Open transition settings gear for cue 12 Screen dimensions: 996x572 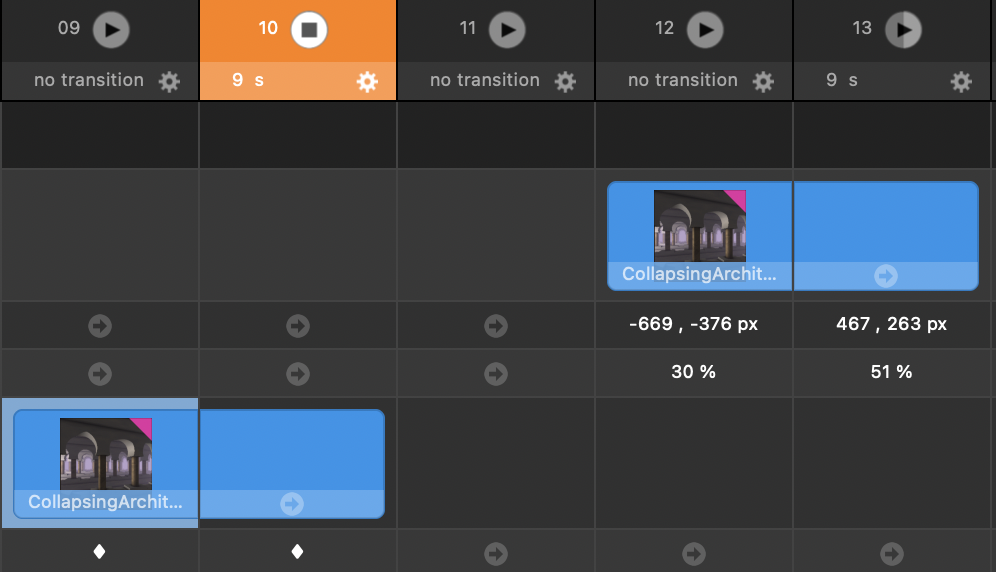763,81
